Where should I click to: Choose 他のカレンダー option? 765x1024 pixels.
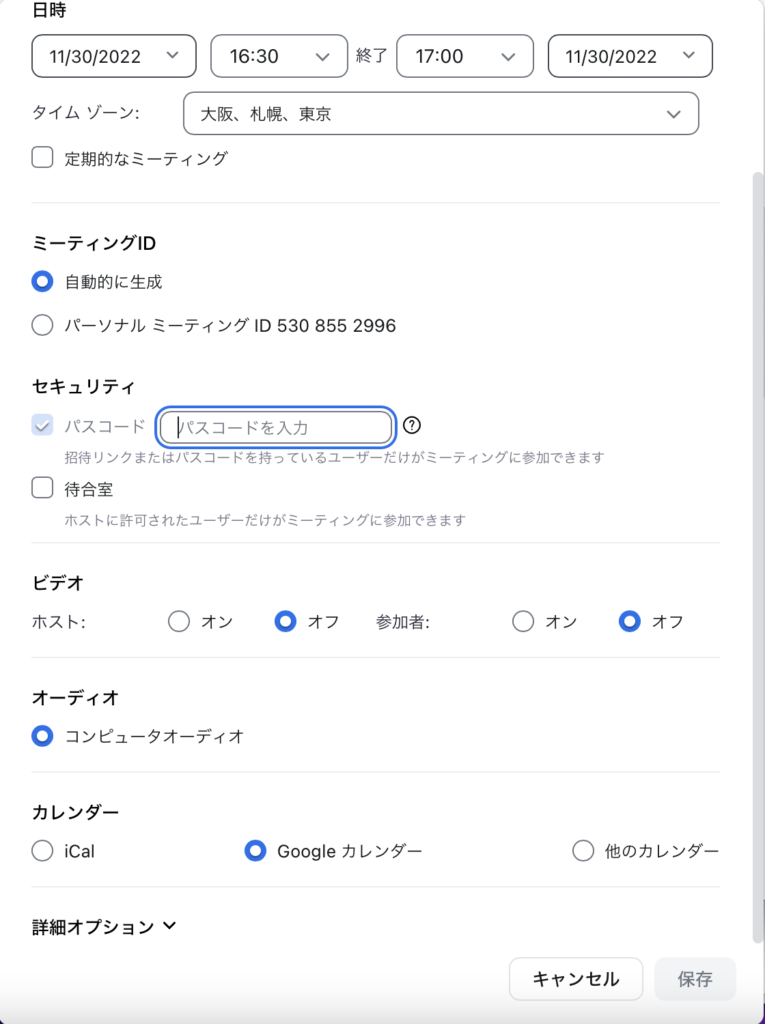click(583, 851)
